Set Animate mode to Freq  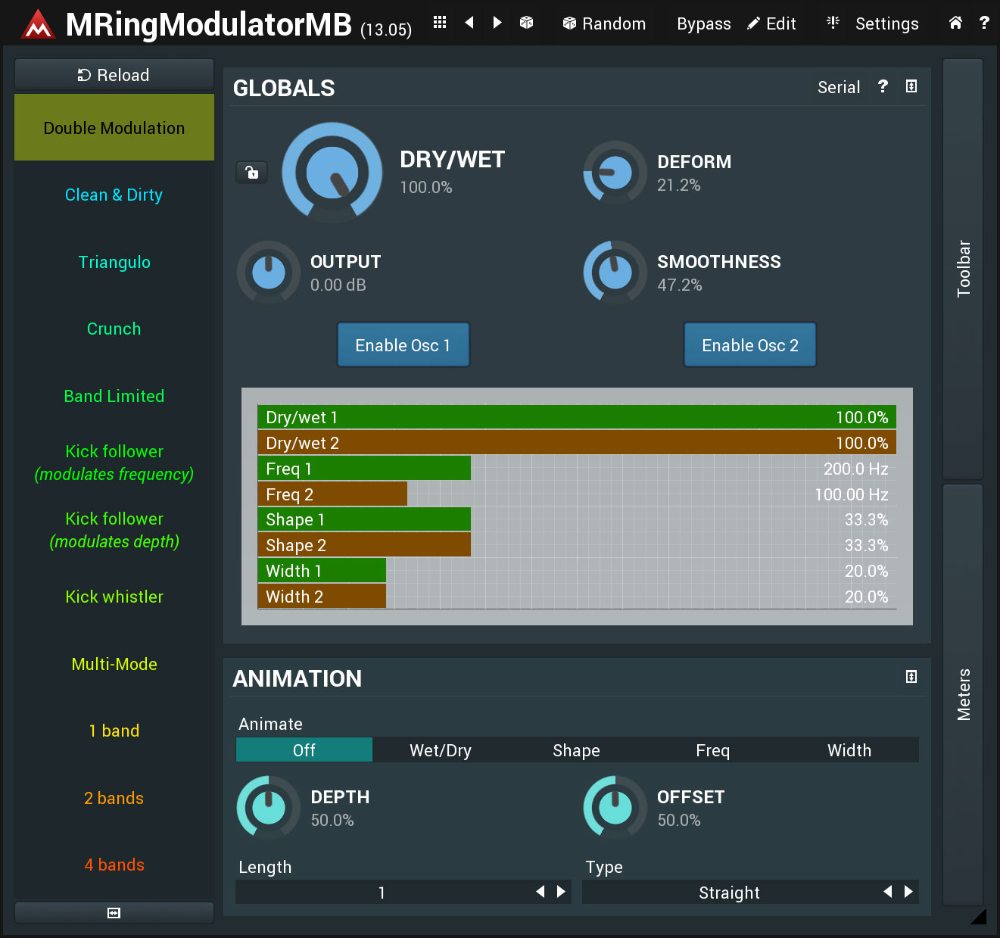pyautogui.click(x=712, y=750)
